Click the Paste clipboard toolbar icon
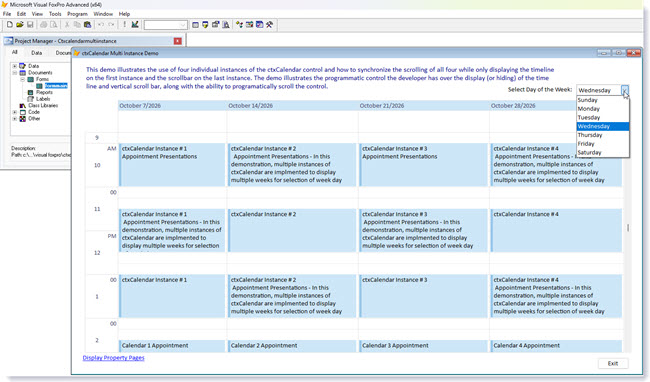The width and height of the screenshot is (650, 382). [x=87, y=25]
